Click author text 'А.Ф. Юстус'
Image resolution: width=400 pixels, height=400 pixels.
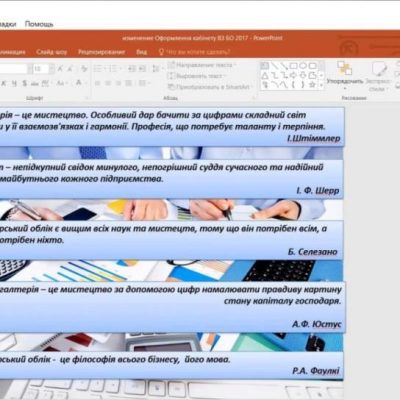pyautogui.click(x=317, y=324)
